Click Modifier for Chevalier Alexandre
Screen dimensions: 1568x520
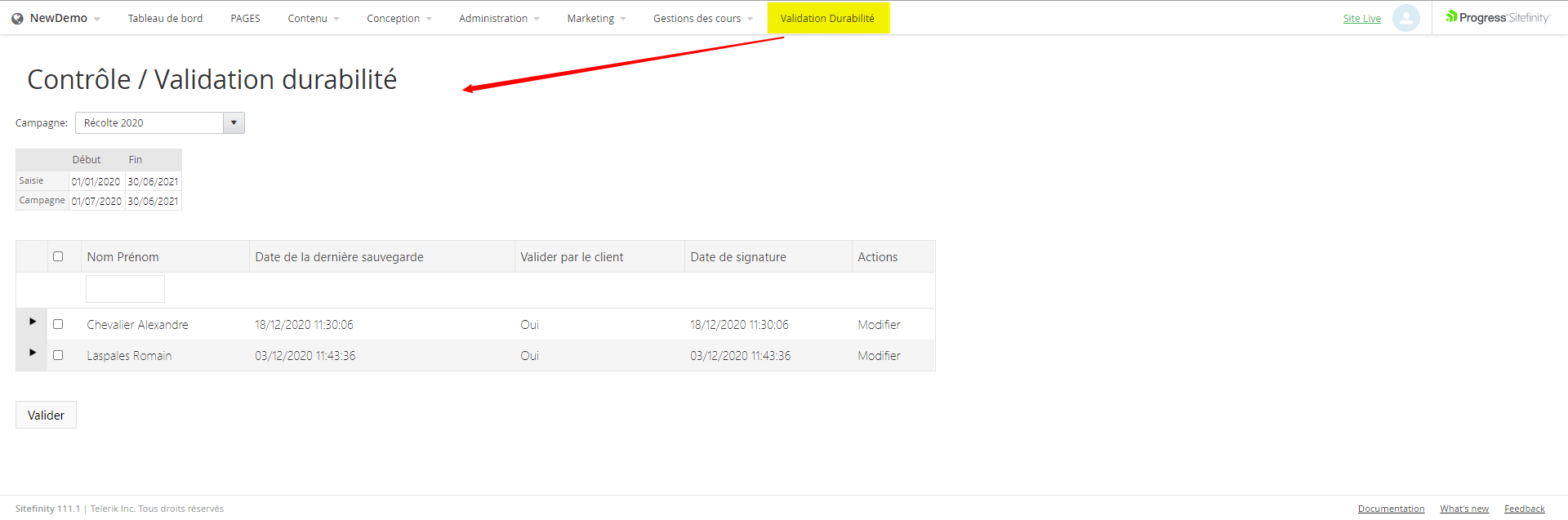[x=879, y=325]
